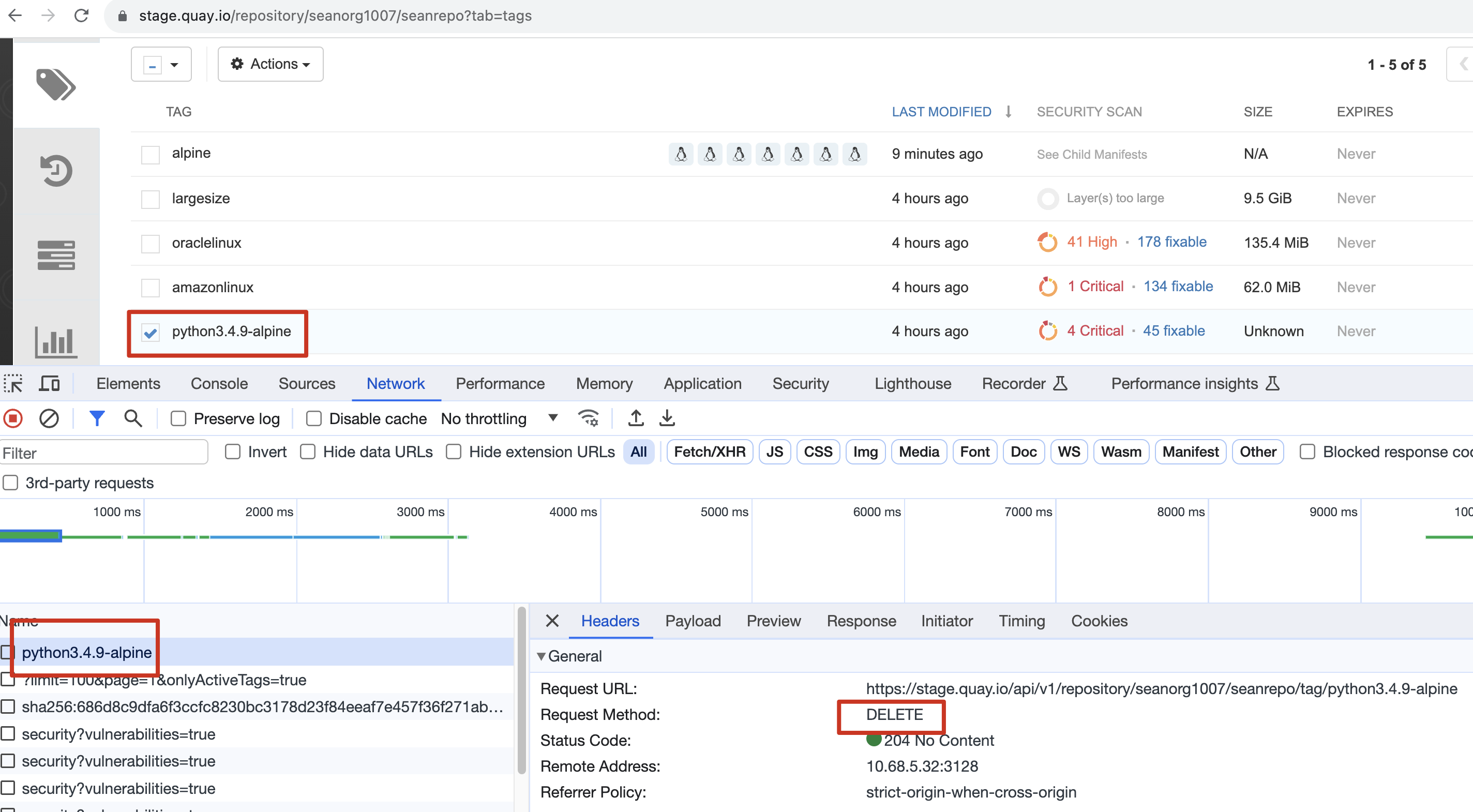Click the stop recording network log icon

tap(13, 418)
